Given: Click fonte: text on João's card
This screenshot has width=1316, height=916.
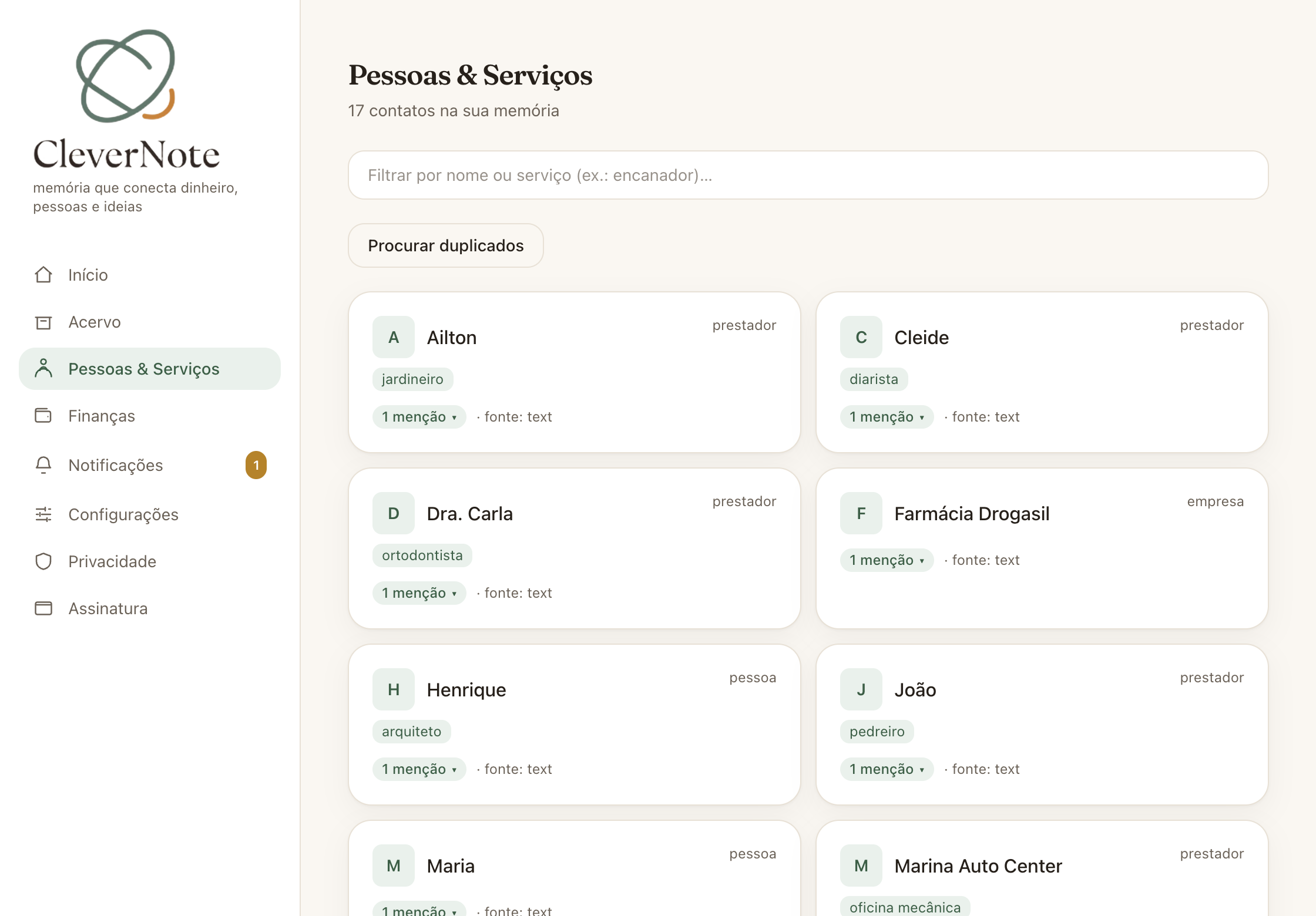Looking at the screenshot, I should [986, 769].
